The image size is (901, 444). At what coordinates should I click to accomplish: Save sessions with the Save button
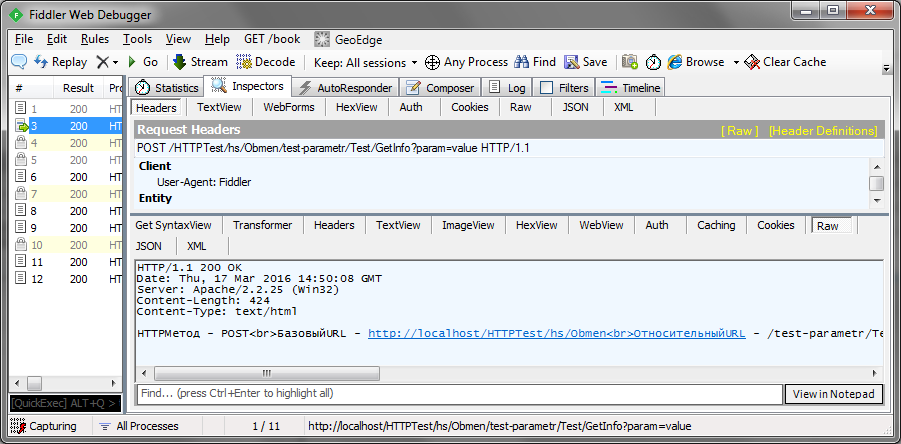tap(586, 62)
